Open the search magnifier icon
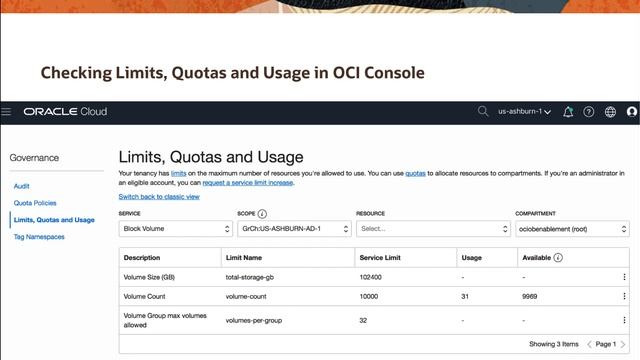This screenshot has height=360, width=640. 483,111
